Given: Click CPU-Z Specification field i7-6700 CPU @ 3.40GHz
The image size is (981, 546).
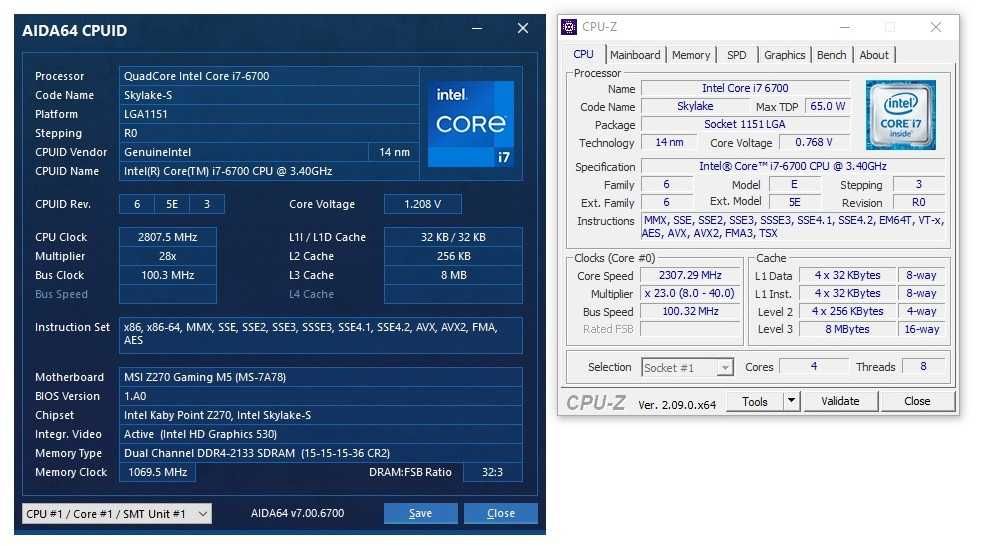Looking at the screenshot, I should click(793, 166).
